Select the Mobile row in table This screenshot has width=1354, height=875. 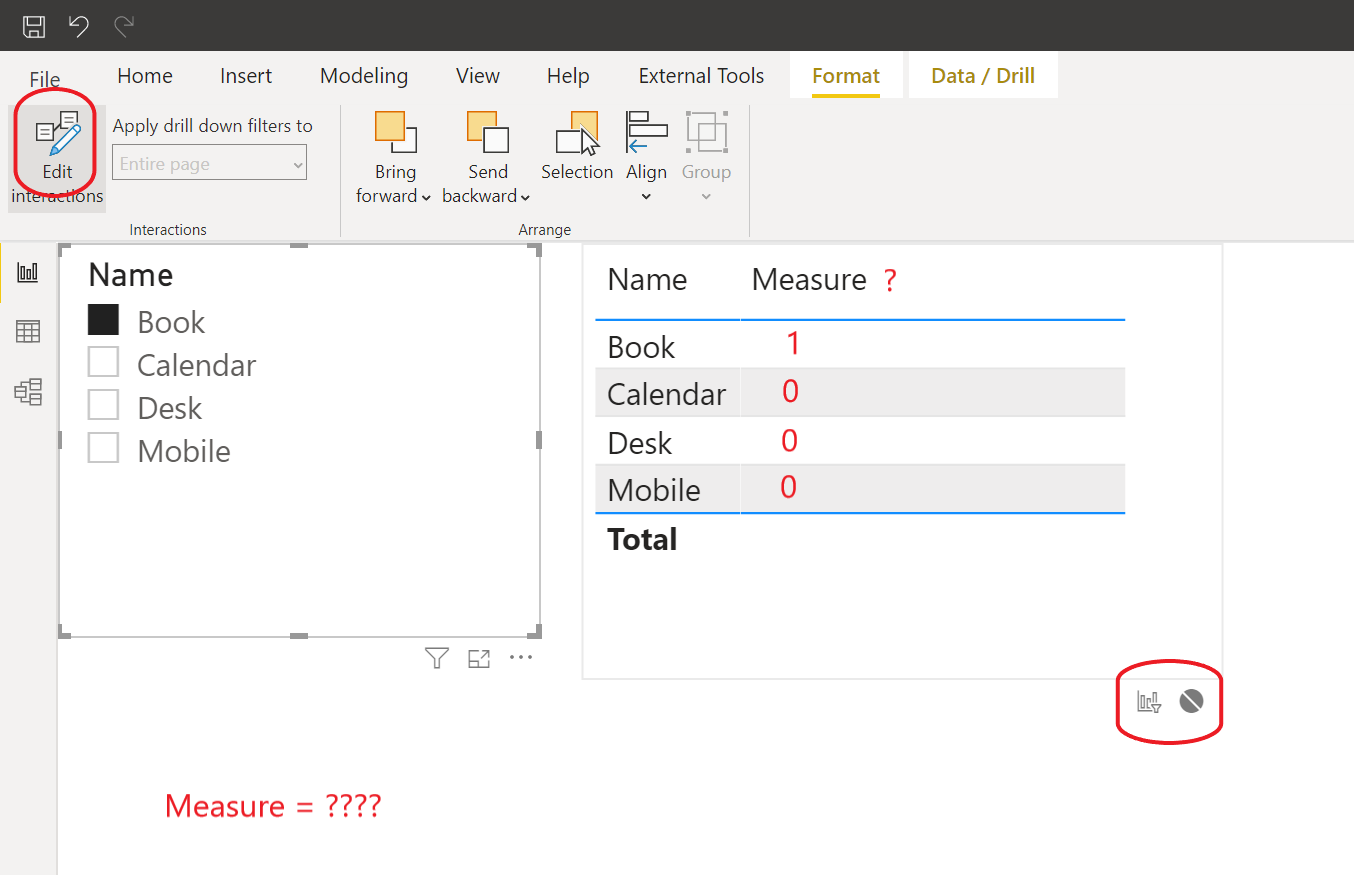[860, 489]
